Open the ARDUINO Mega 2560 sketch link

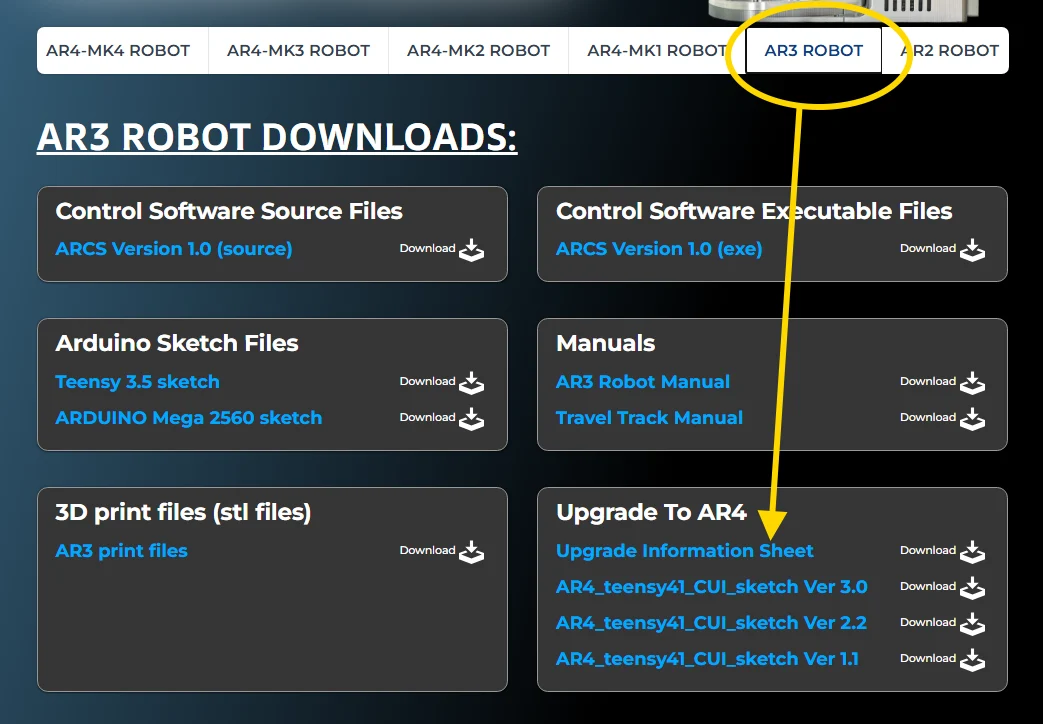(x=189, y=418)
